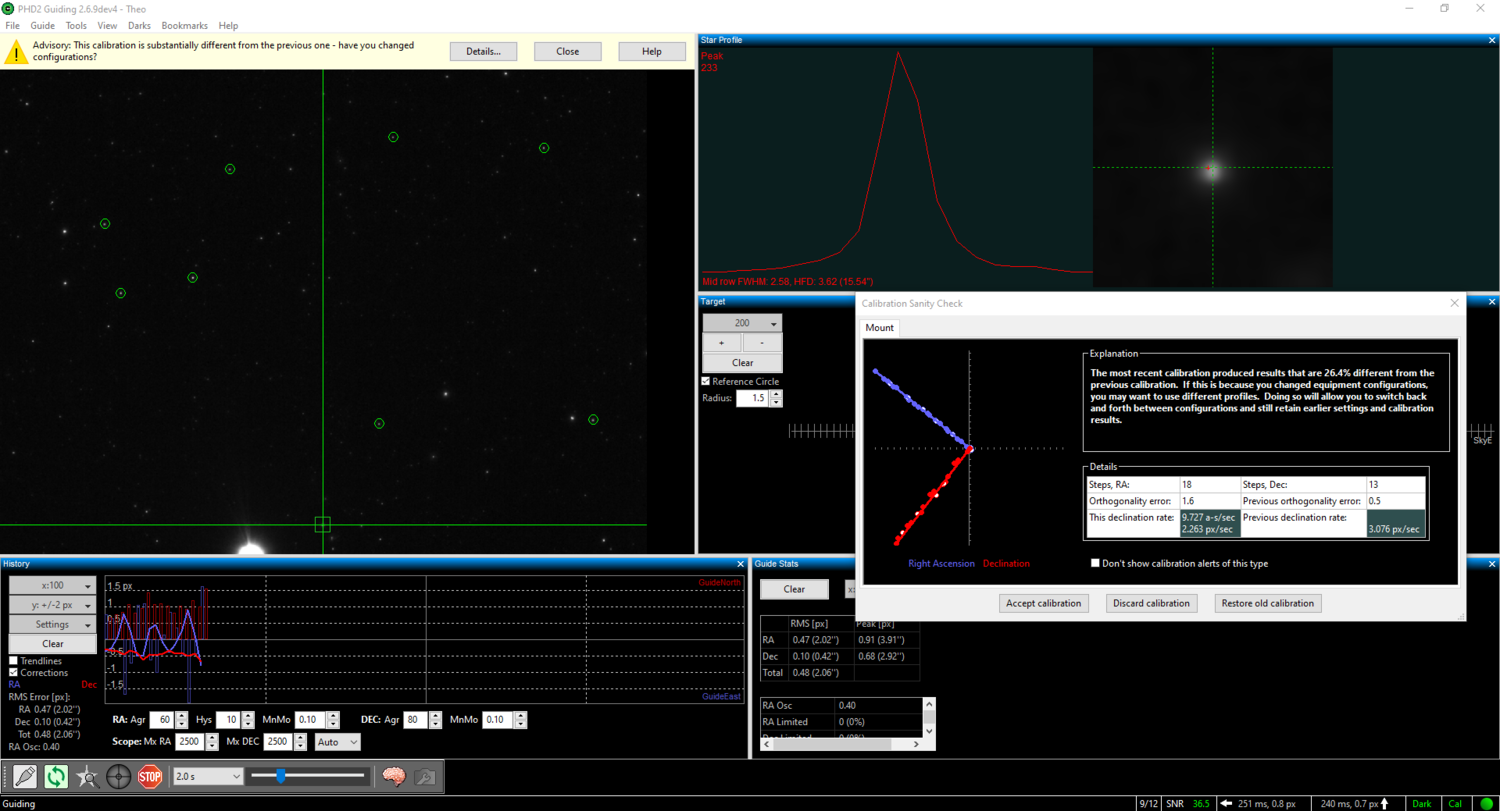Click the reference circle Radius input field
1500x811 pixels.
click(x=751, y=398)
